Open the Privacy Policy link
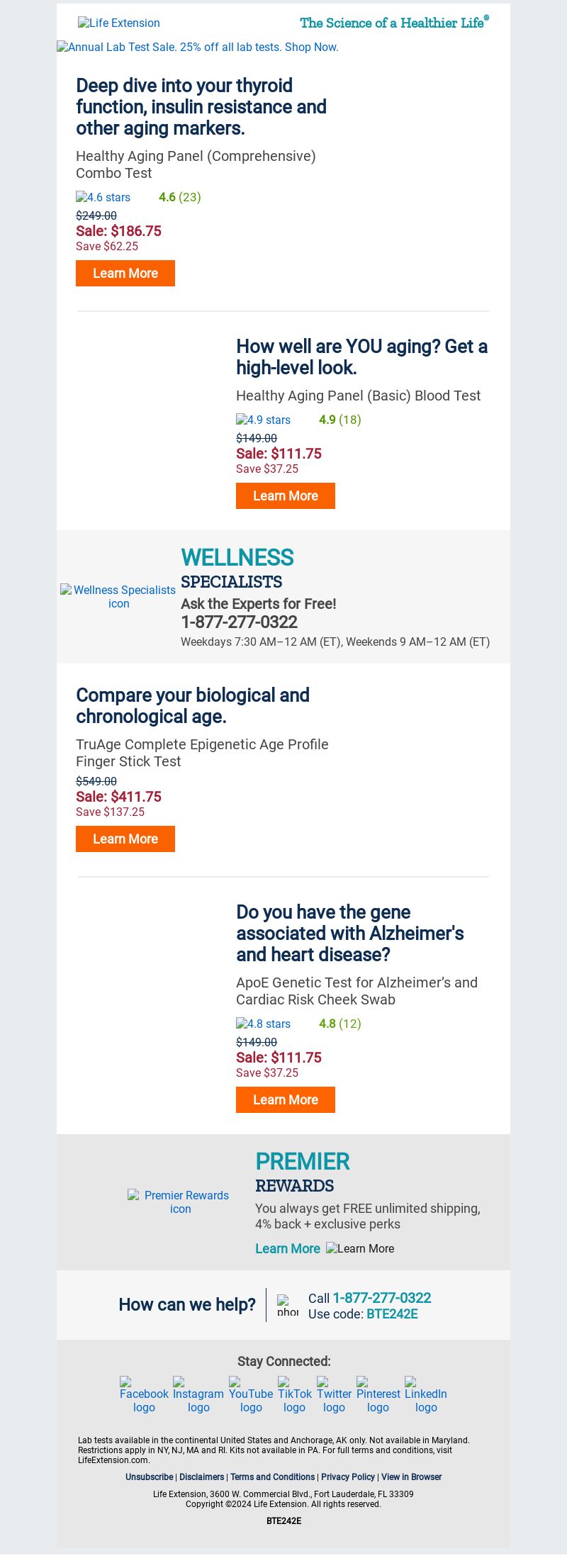This screenshot has height=1568, width=567. pyautogui.click(x=348, y=1477)
